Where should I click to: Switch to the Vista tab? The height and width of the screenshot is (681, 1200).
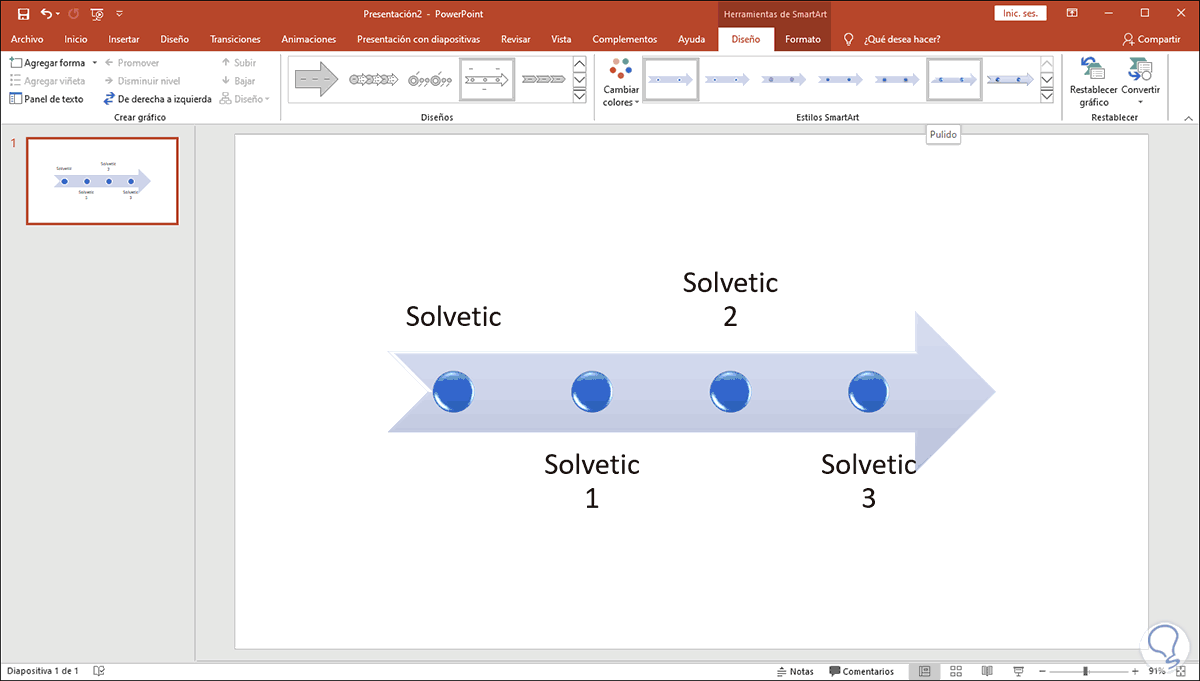tap(561, 39)
